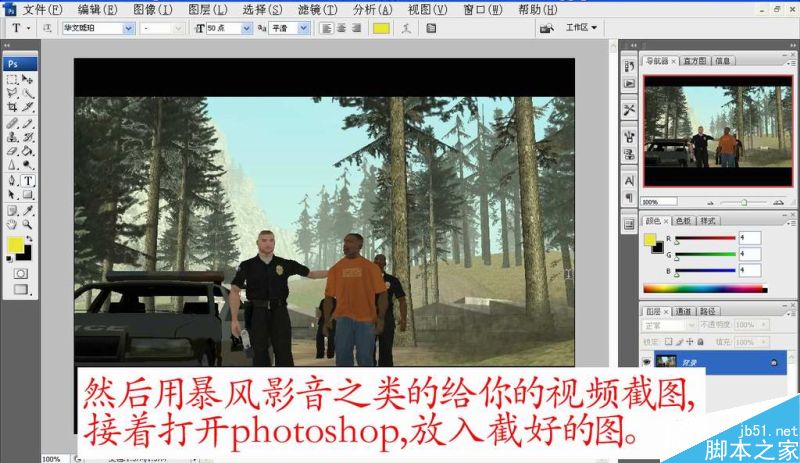Select the Blur tool
Image resolution: width=800 pixels, height=463 pixels.
[12, 165]
